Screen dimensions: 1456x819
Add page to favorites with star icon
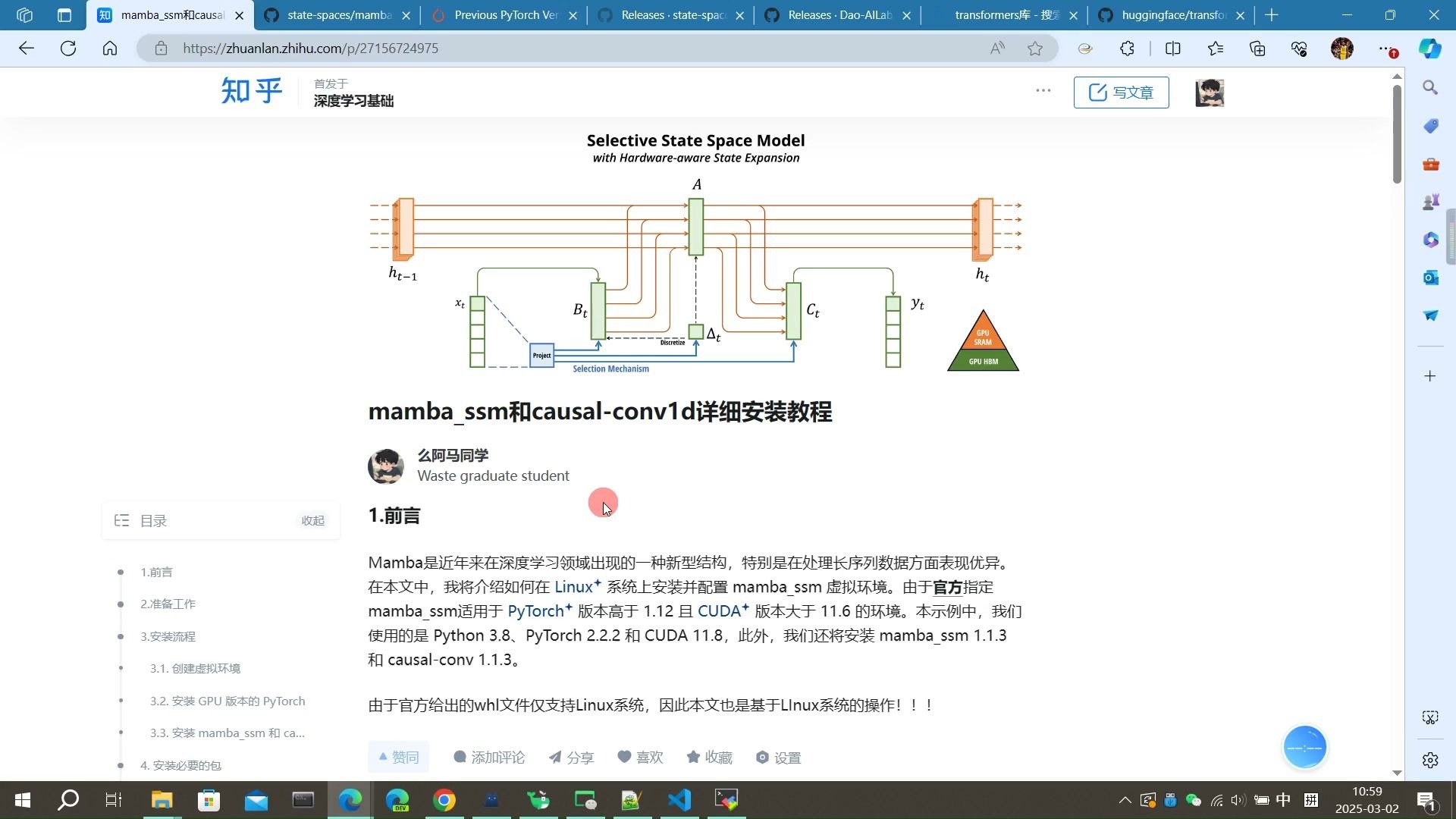click(1035, 49)
